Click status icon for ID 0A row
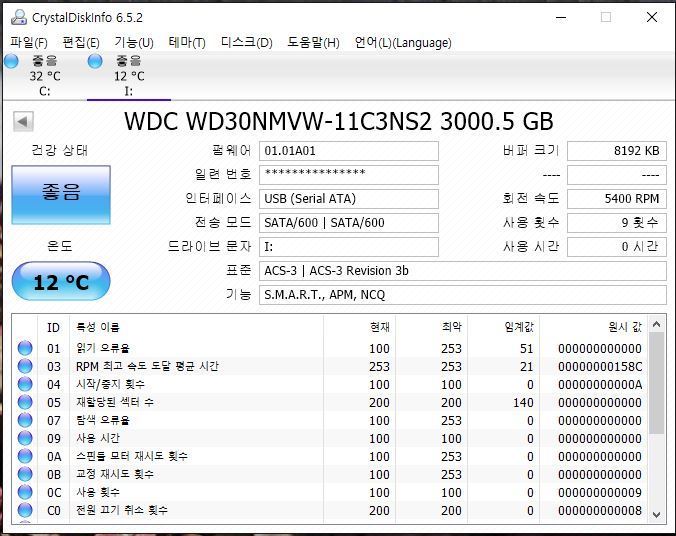This screenshot has height=536, width=676. point(25,456)
